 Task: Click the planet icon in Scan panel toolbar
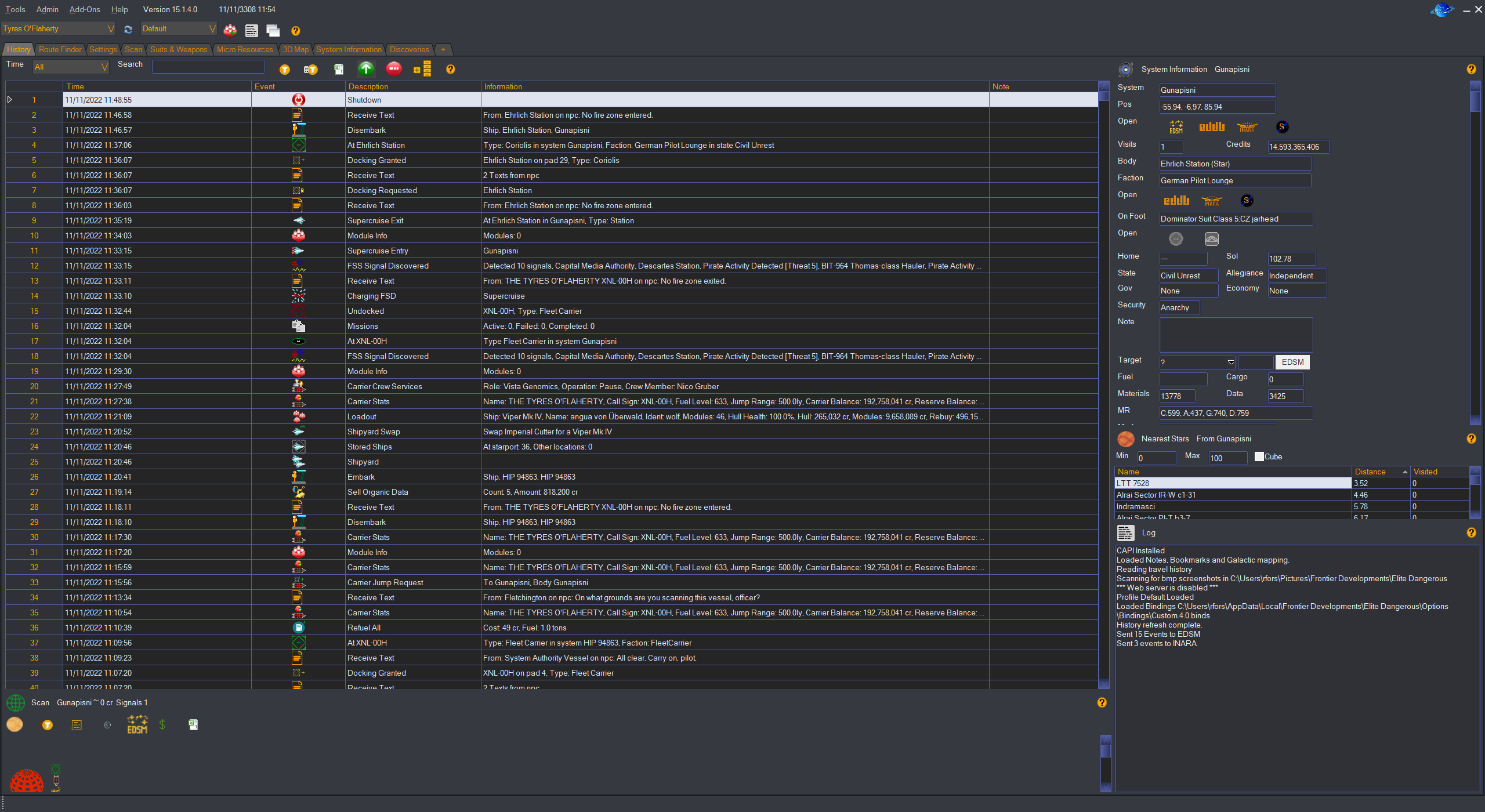coord(15,724)
